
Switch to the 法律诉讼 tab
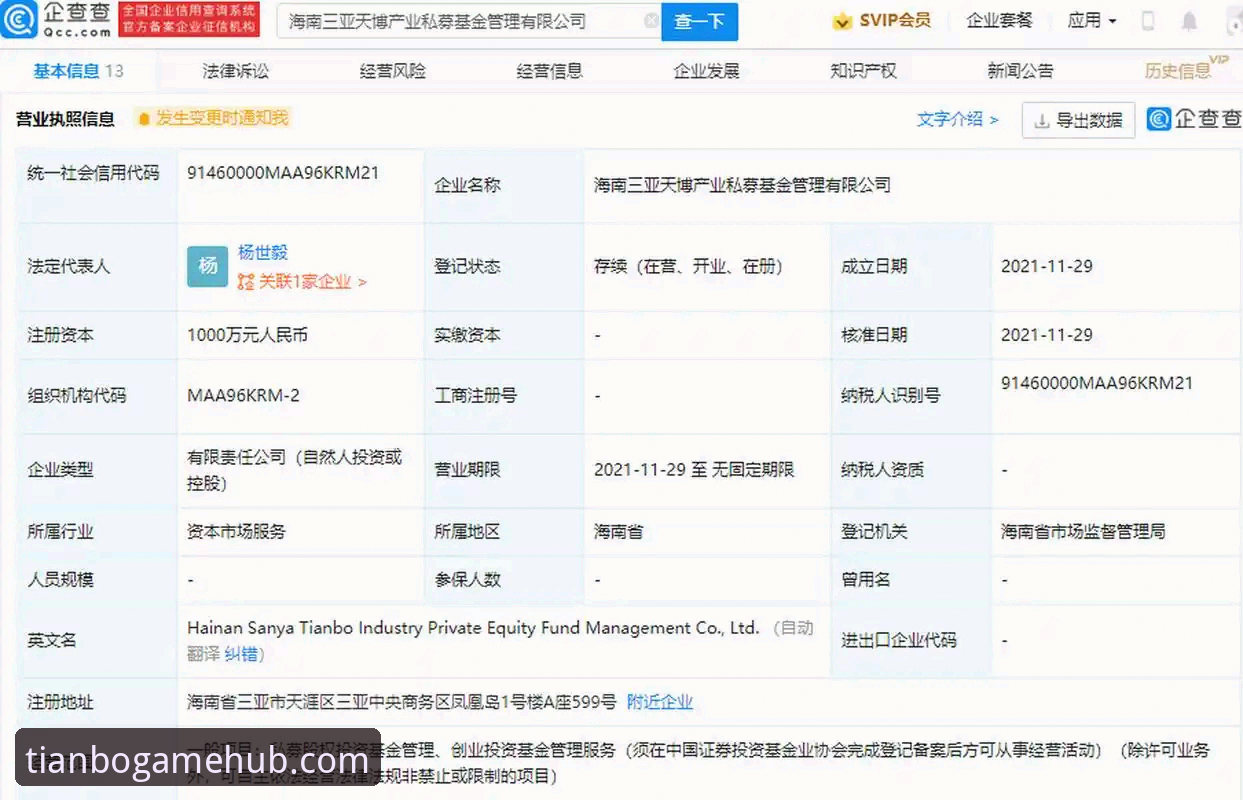click(x=236, y=71)
